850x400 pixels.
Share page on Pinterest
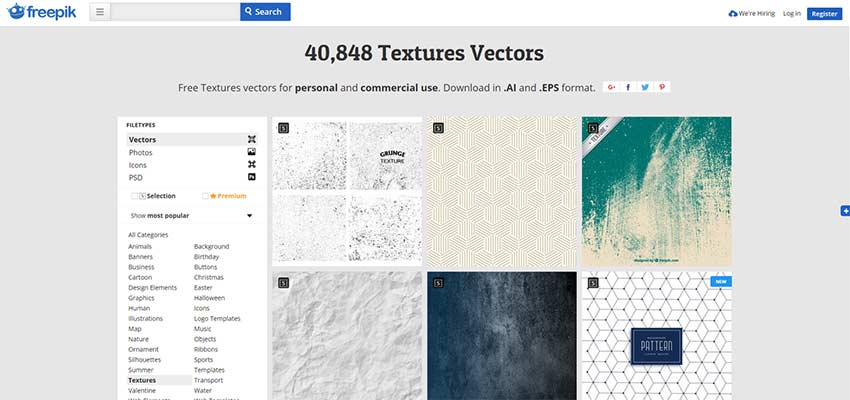pos(662,87)
